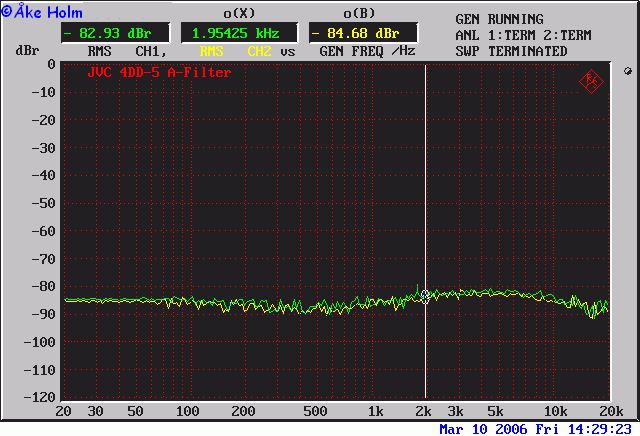Click the cursor marker circle on the trace

(425, 296)
